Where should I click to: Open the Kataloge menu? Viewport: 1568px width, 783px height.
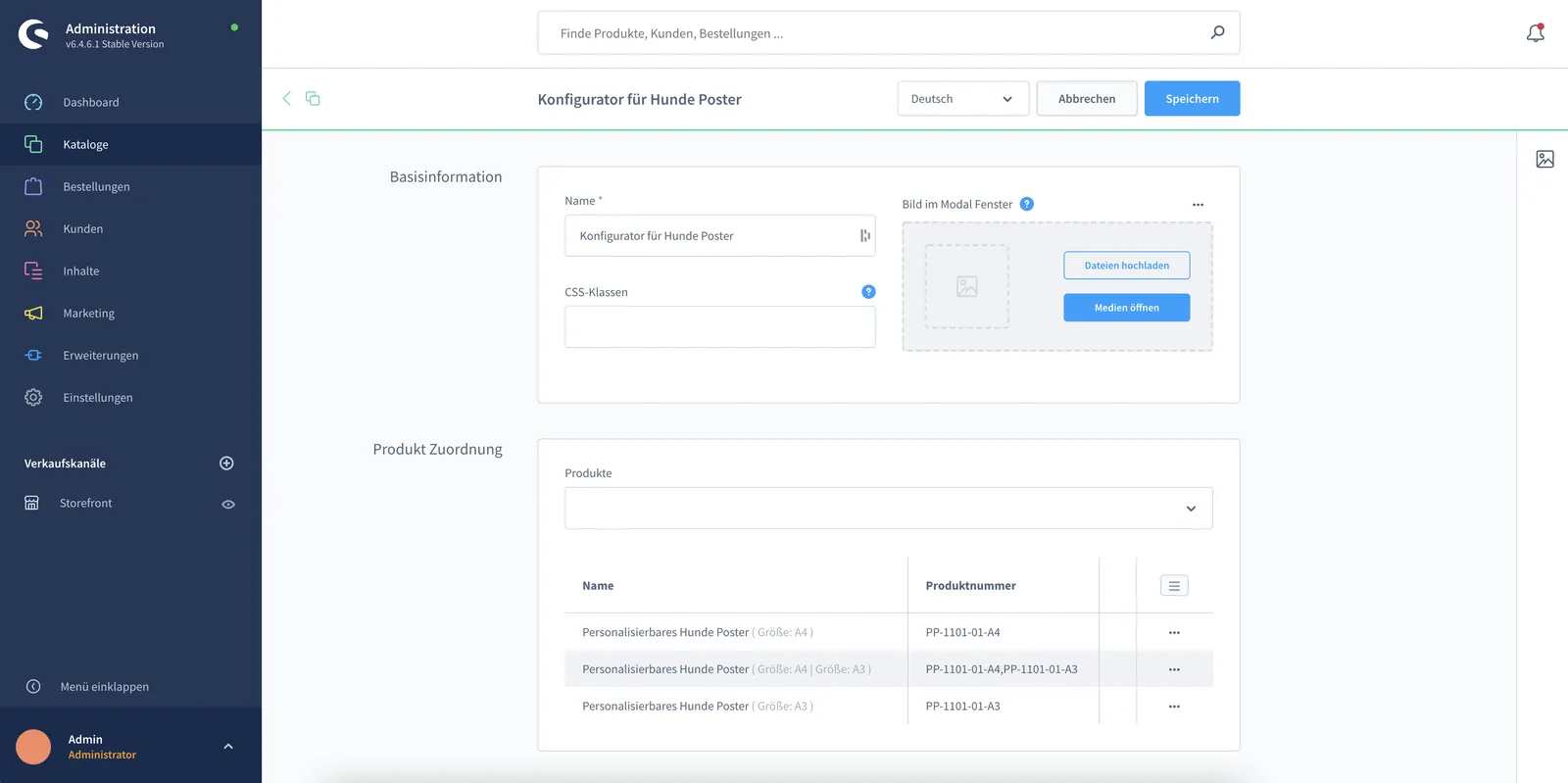[130, 144]
